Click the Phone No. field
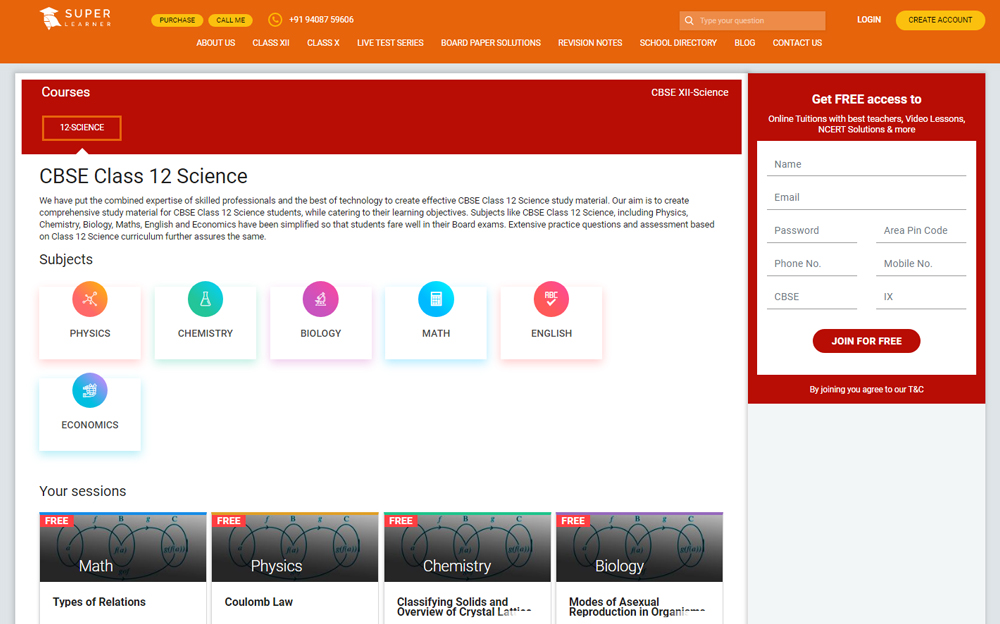This screenshot has height=624, width=1000. [x=812, y=264]
